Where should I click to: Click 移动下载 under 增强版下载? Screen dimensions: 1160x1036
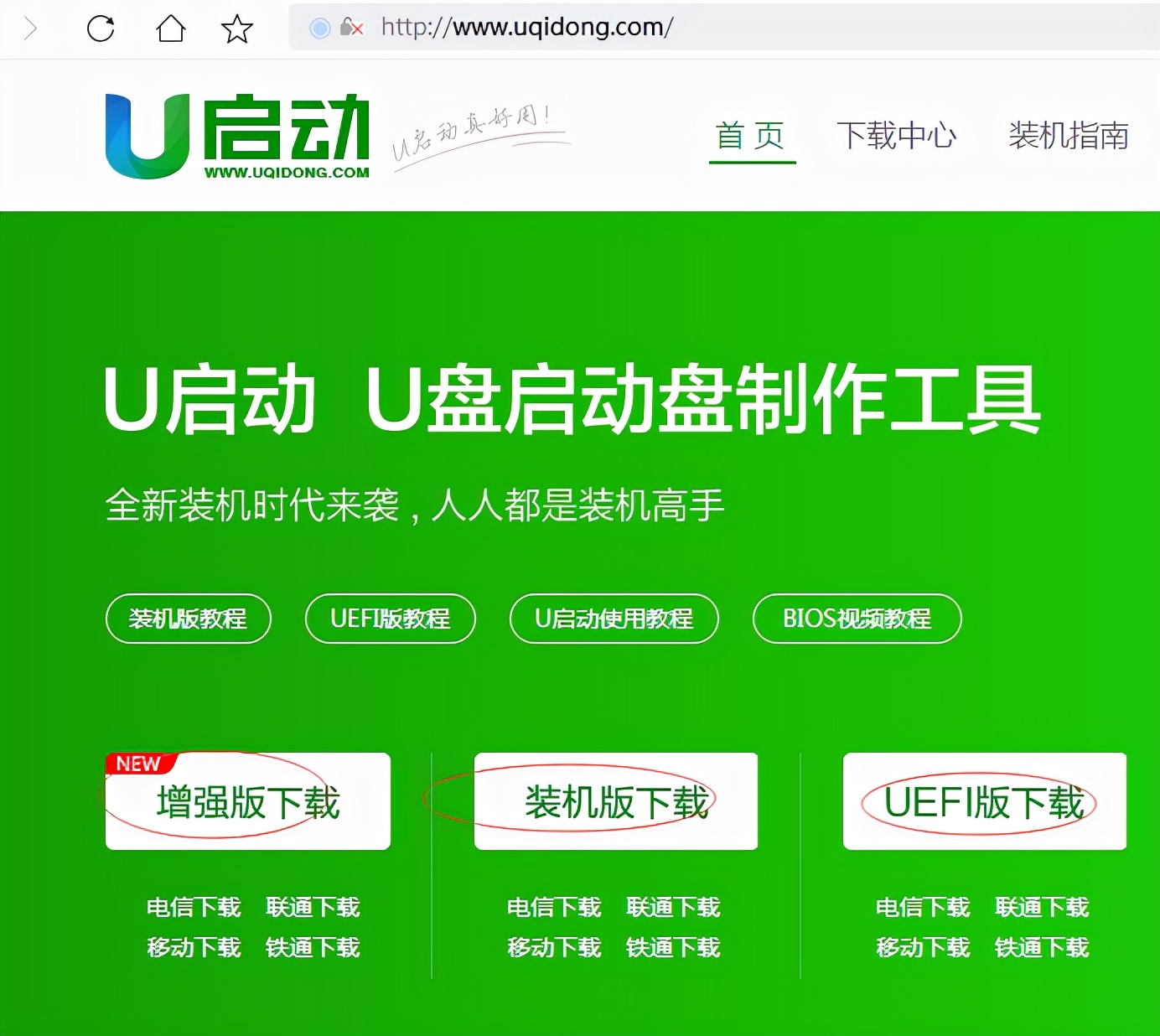pyautogui.click(x=194, y=947)
